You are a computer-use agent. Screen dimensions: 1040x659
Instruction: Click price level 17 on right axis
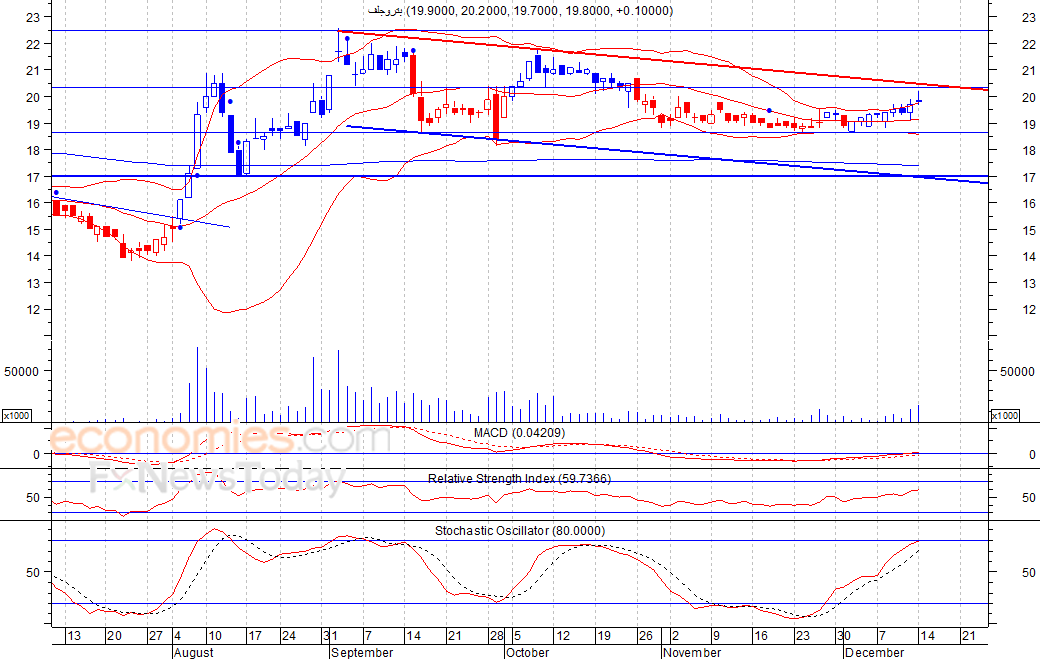tap(1029, 178)
